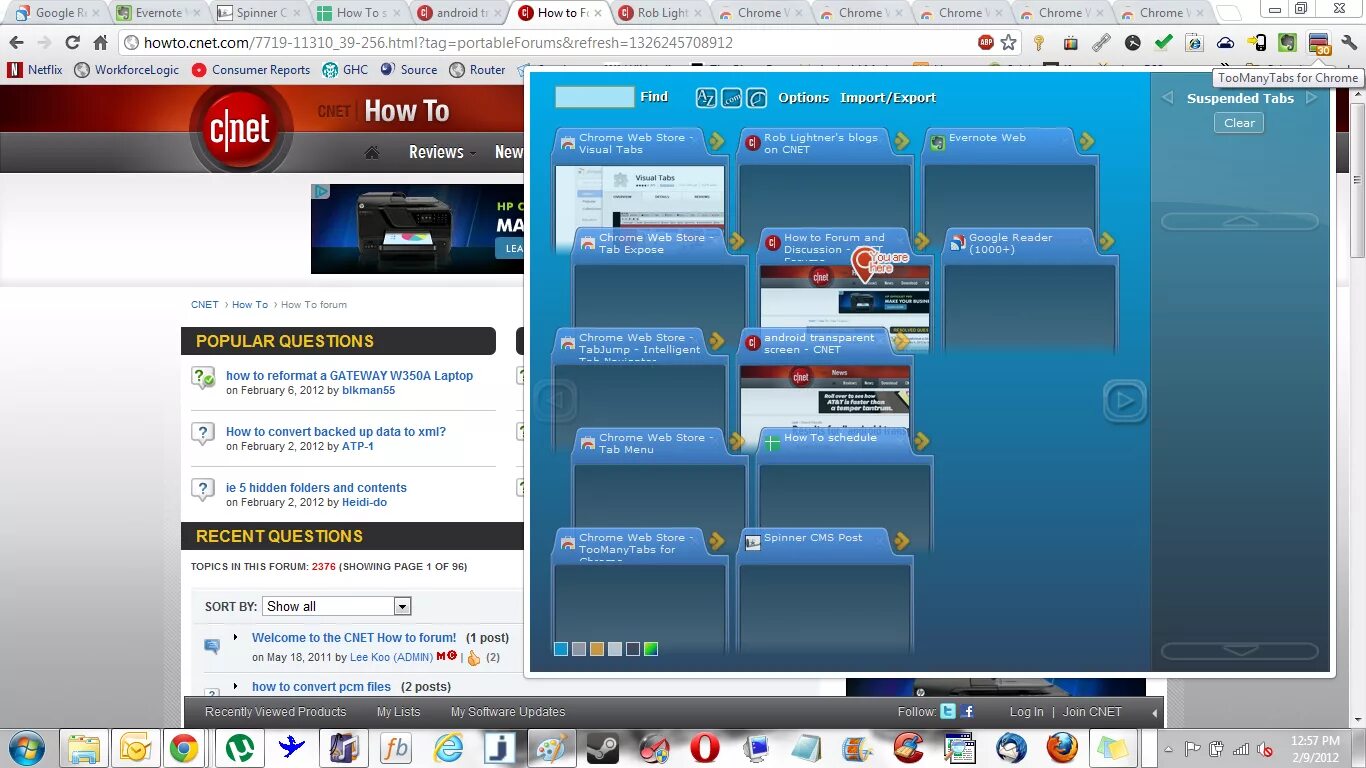Suspend the Spinner CMS Post tab arrow
The height and width of the screenshot is (768, 1366).
click(x=902, y=541)
